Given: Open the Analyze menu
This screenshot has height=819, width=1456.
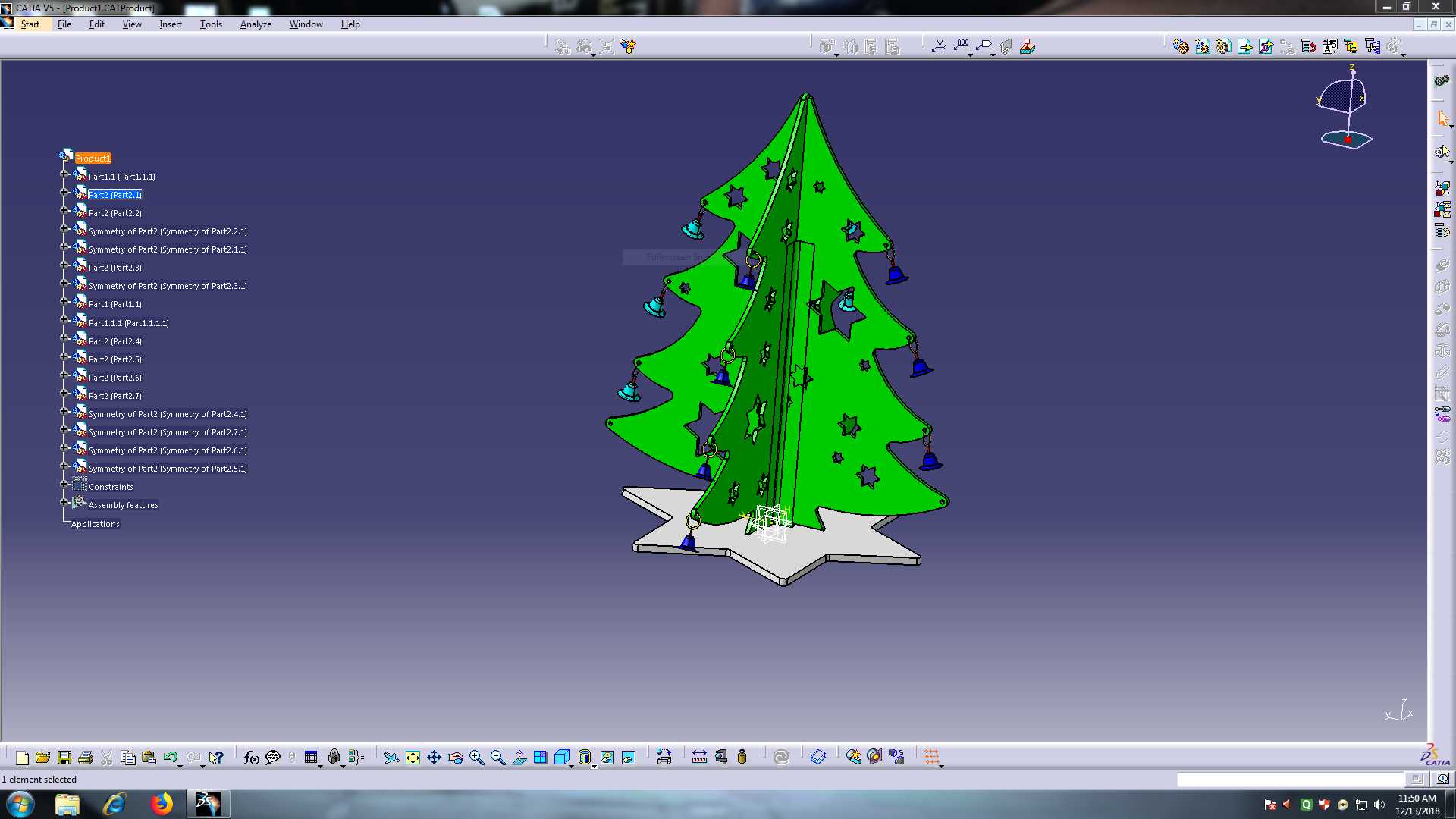Looking at the screenshot, I should click(x=256, y=24).
